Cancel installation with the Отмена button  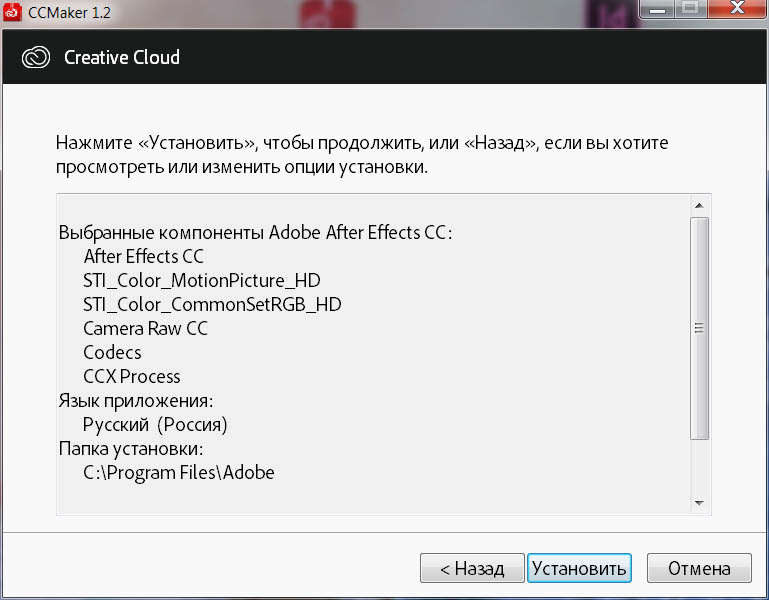(x=699, y=568)
